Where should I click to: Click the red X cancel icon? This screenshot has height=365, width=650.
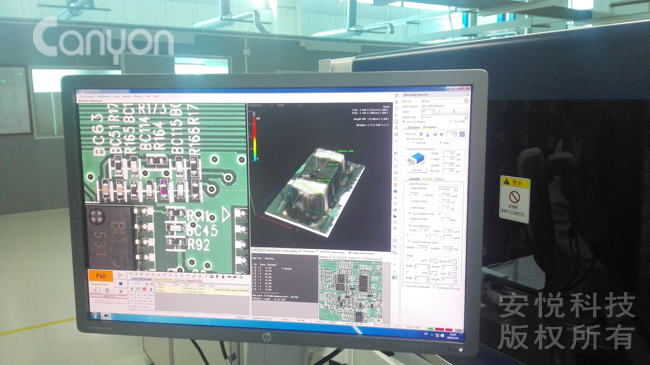[x=121, y=291]
